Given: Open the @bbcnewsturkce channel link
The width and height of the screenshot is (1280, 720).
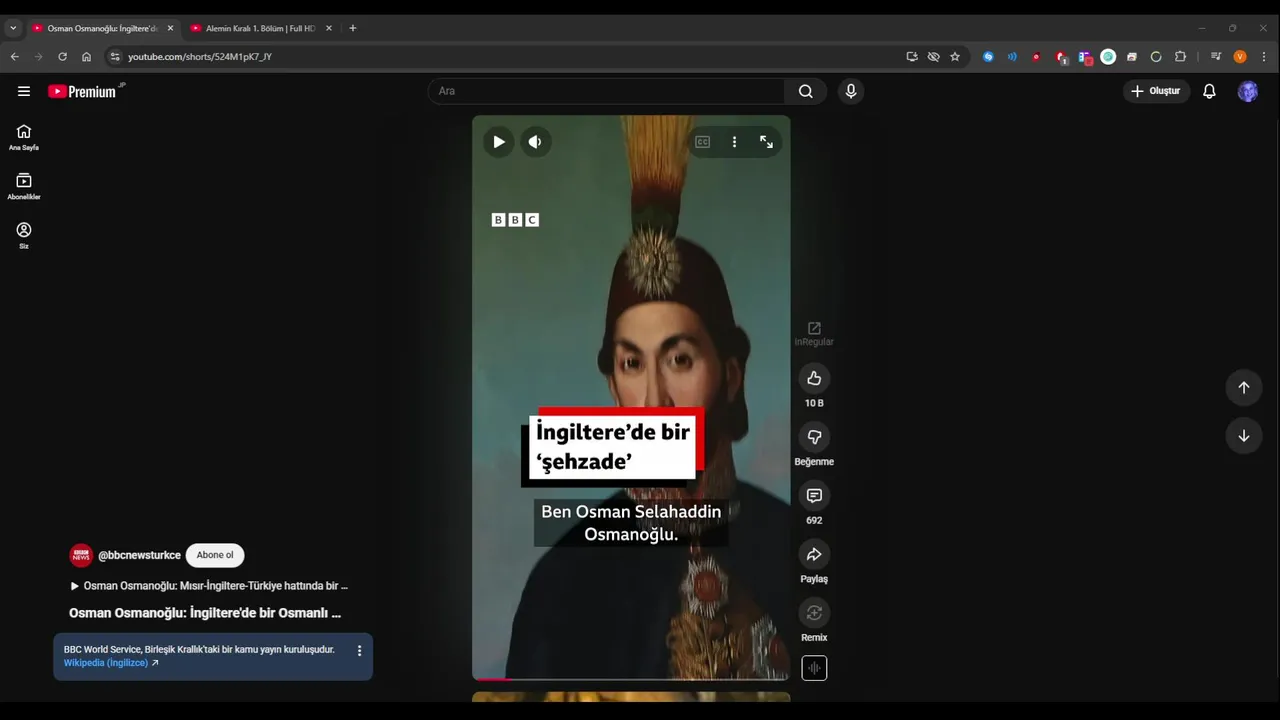Looking at the screenshot, I should click(139, 555).
